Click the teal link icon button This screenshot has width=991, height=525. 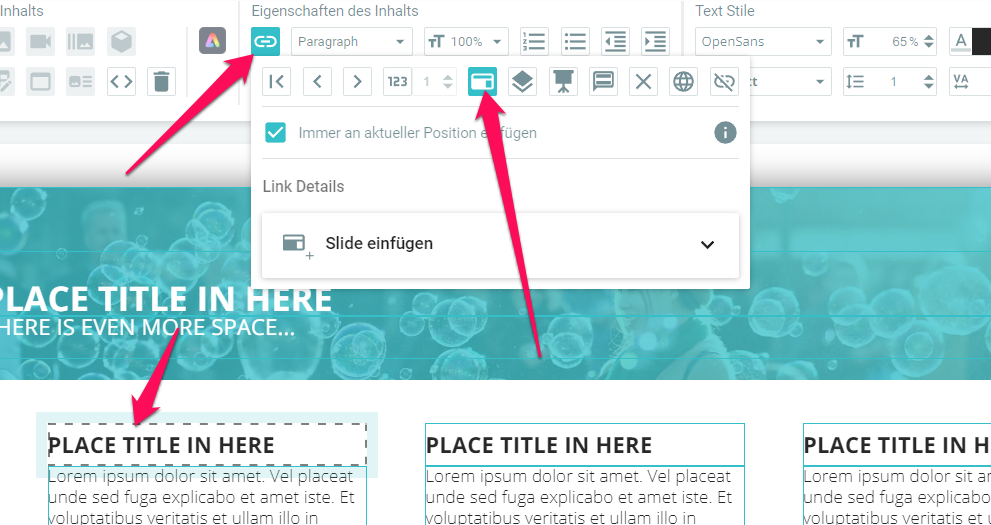pyautogui.click(x=265, y=42)
